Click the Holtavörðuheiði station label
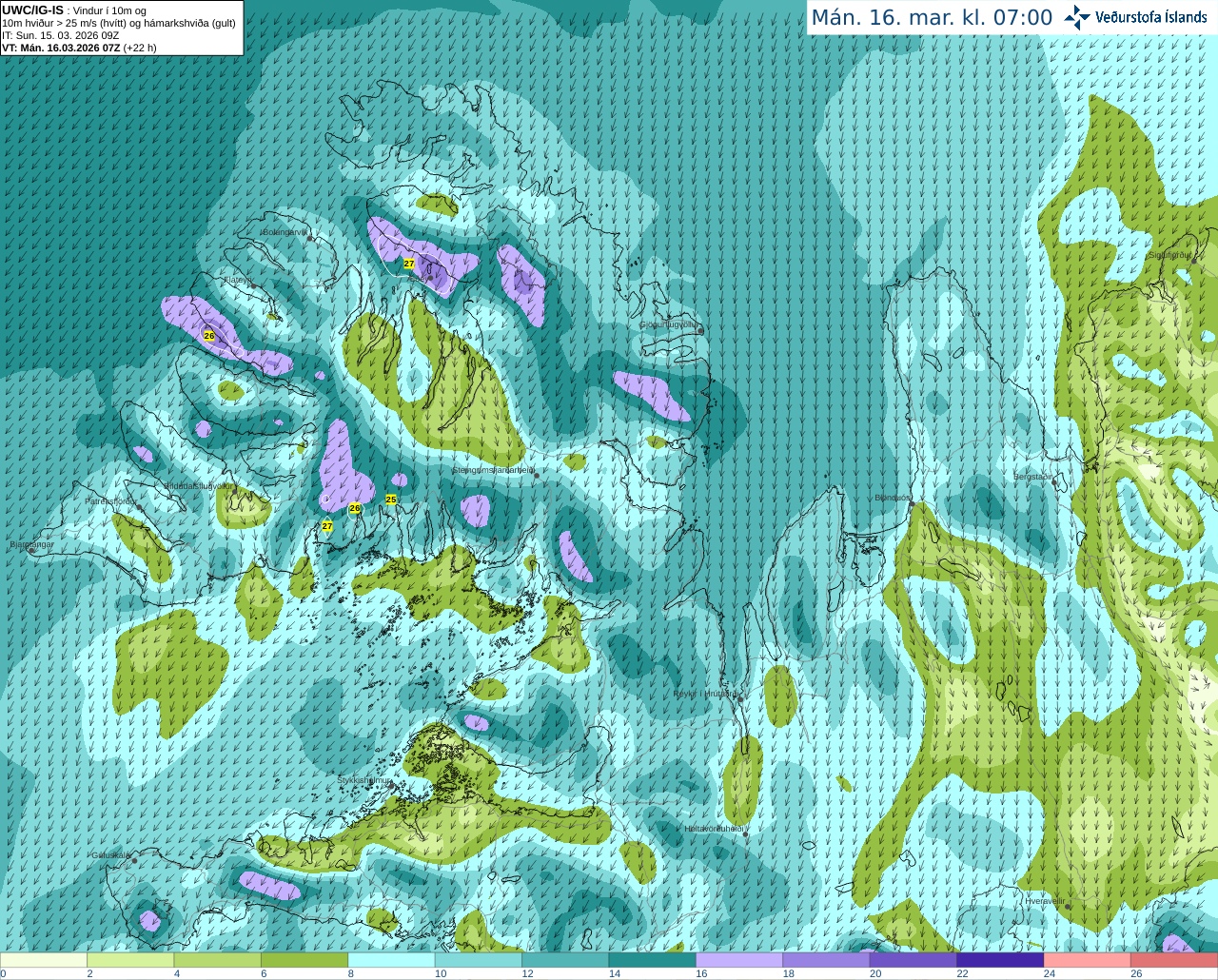This screenshot has height=980, width=1218. tap(714, 829)
